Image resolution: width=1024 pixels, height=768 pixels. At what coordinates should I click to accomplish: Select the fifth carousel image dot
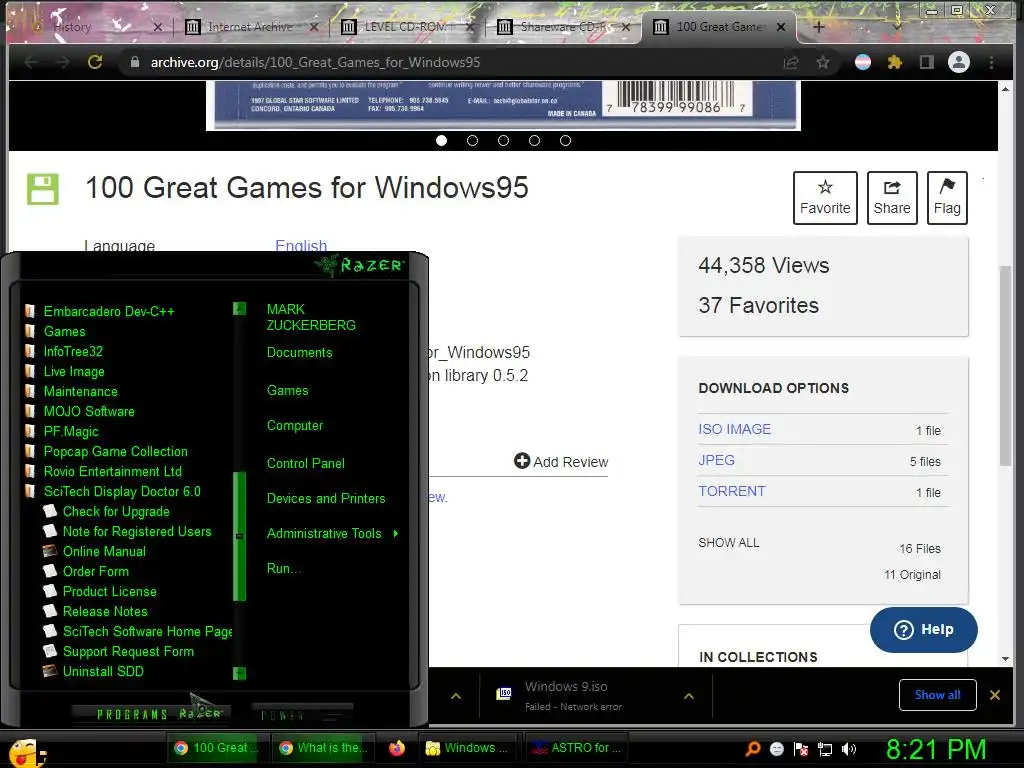565,140
